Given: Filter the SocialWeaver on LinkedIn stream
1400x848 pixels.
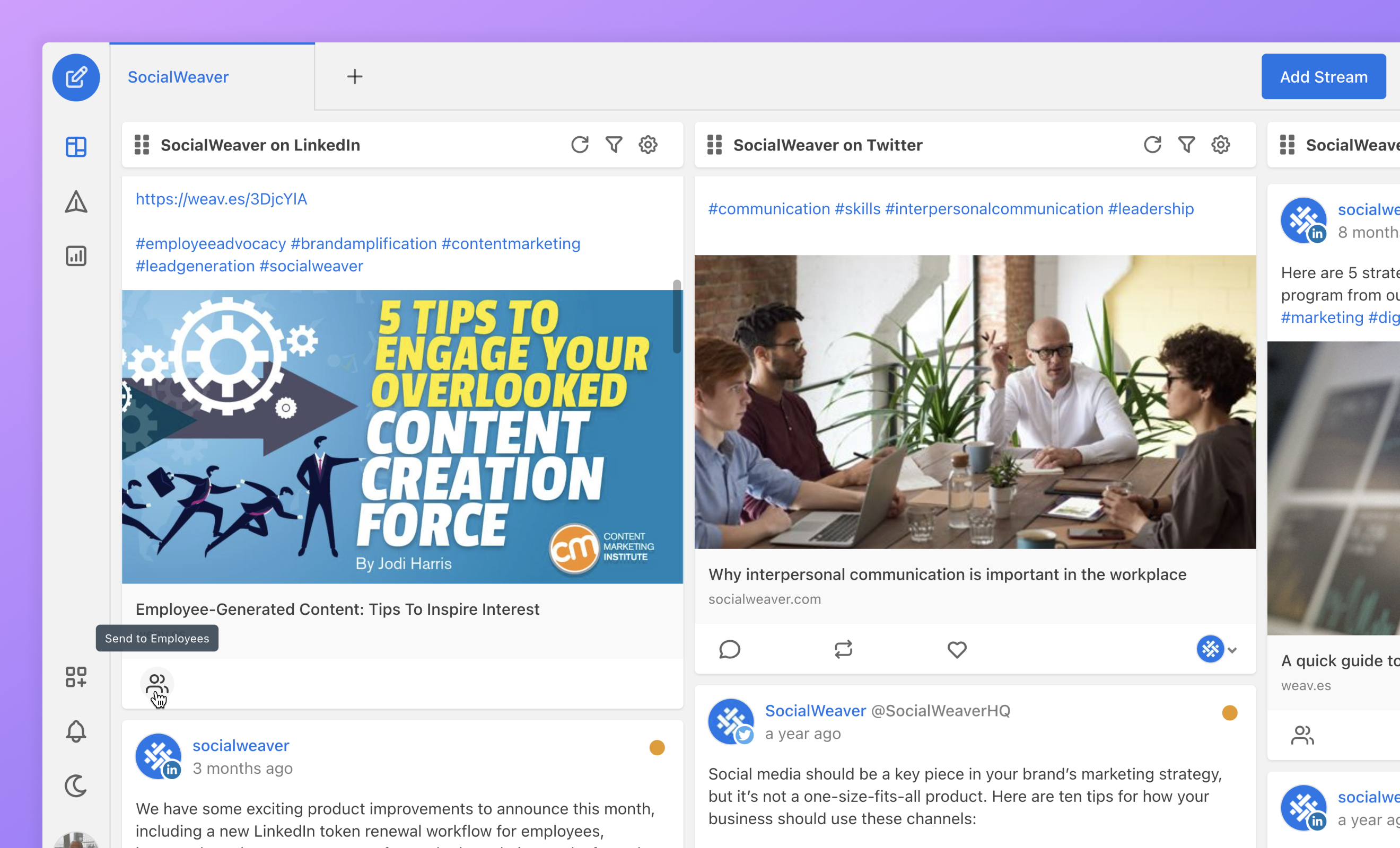Looking at the screenshot, I should point(614,145).
